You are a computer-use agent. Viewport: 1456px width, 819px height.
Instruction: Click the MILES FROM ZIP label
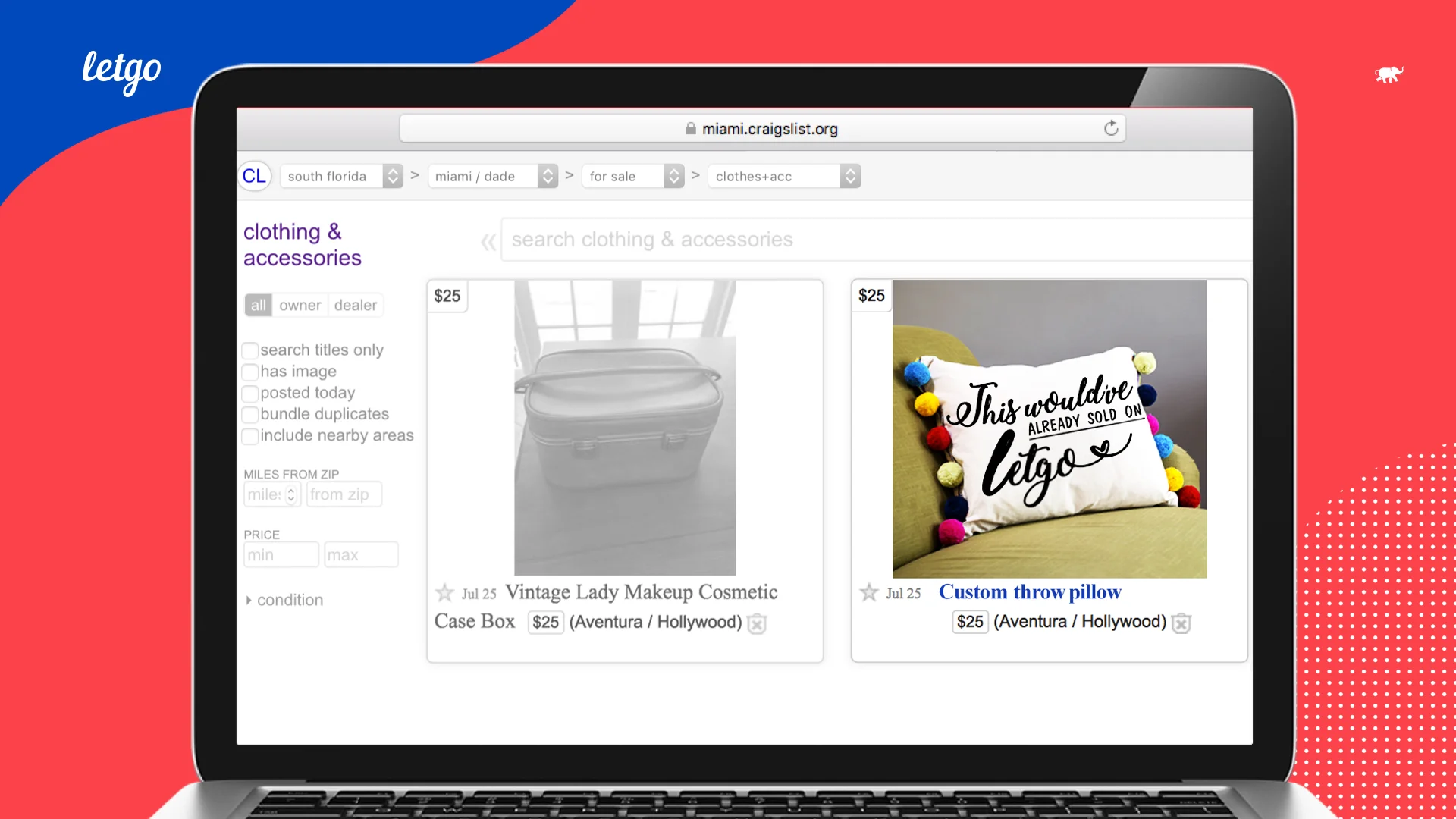[x=291, y=474]
